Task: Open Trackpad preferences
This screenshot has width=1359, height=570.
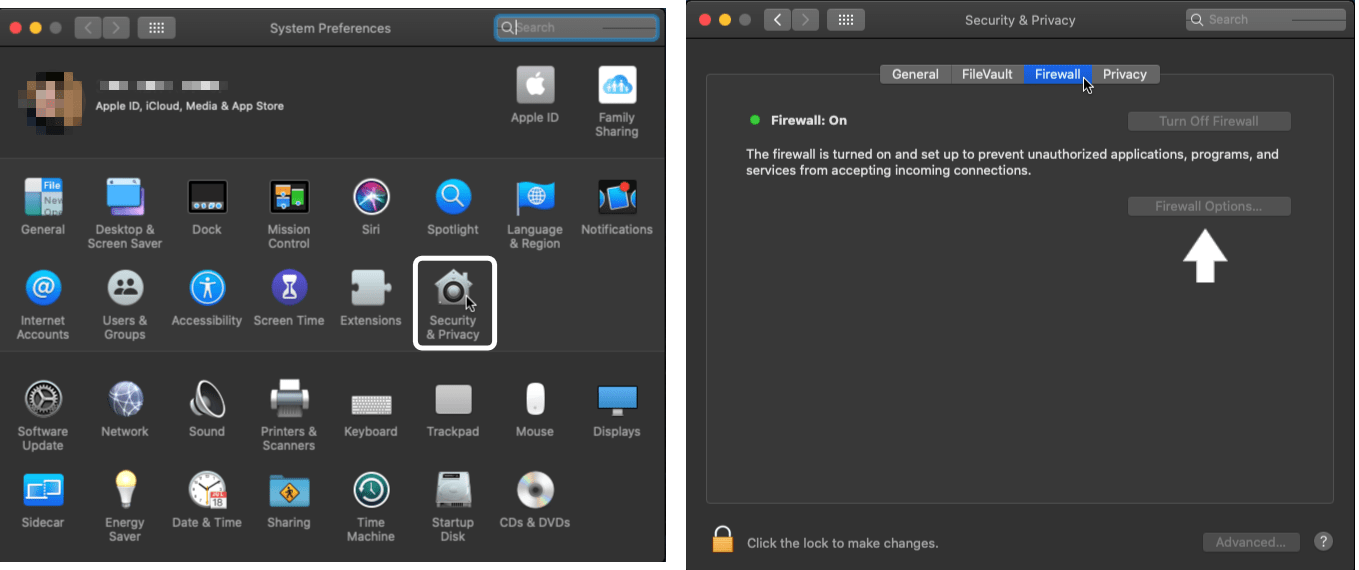Action: (453, 410)
